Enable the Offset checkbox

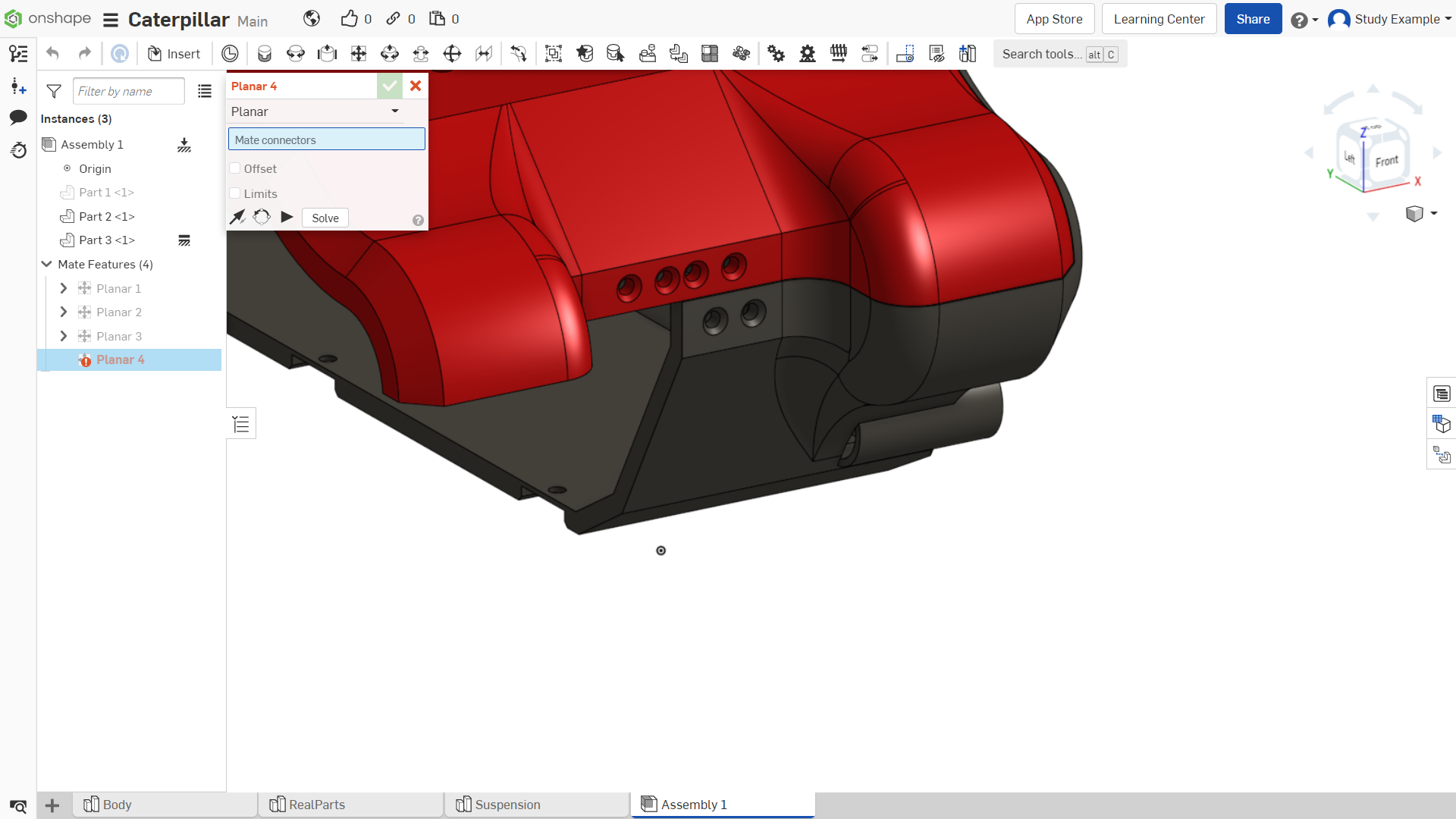click(x=235, y=168)
